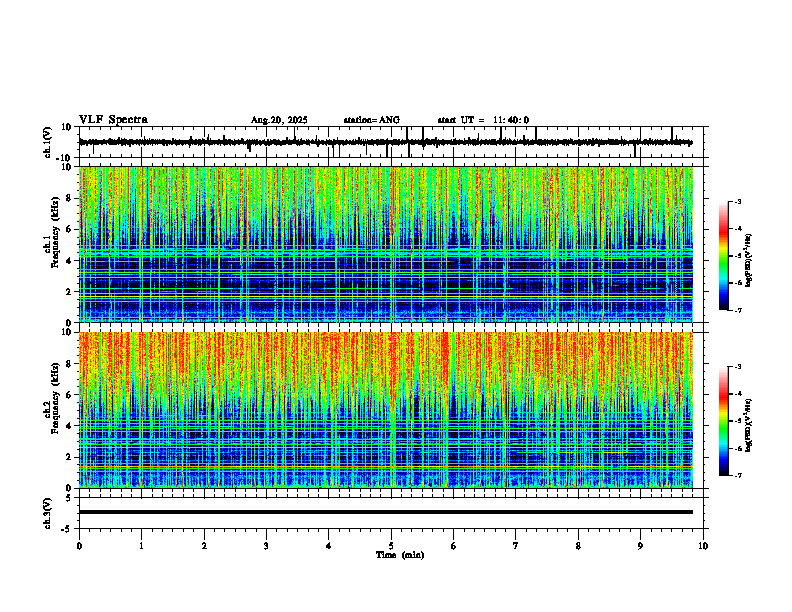Click the ch.3(V) axis label
792x612 pixels.
48,514
